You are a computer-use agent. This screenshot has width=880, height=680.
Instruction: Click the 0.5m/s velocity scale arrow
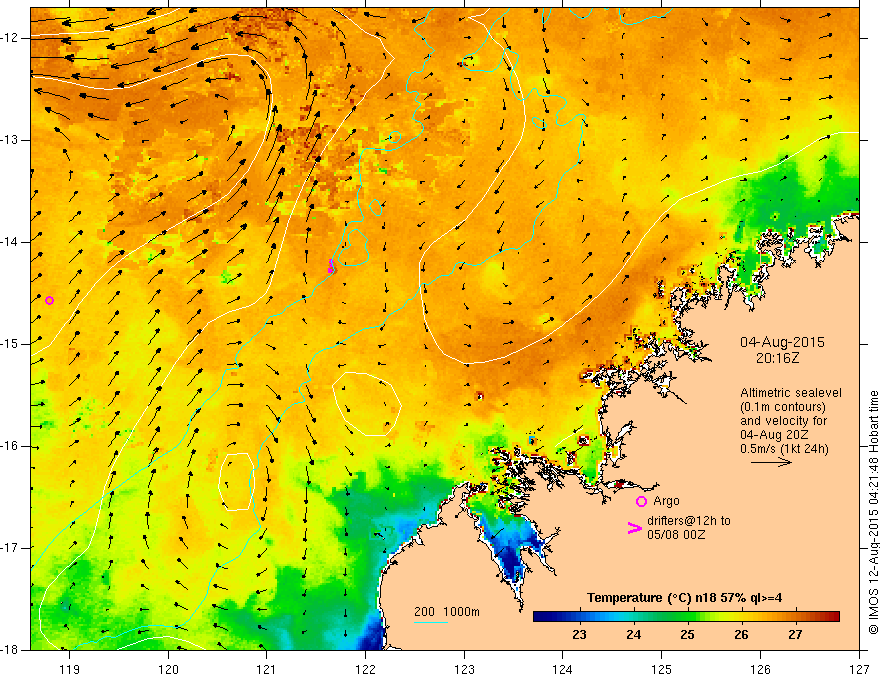pos(771,462)
